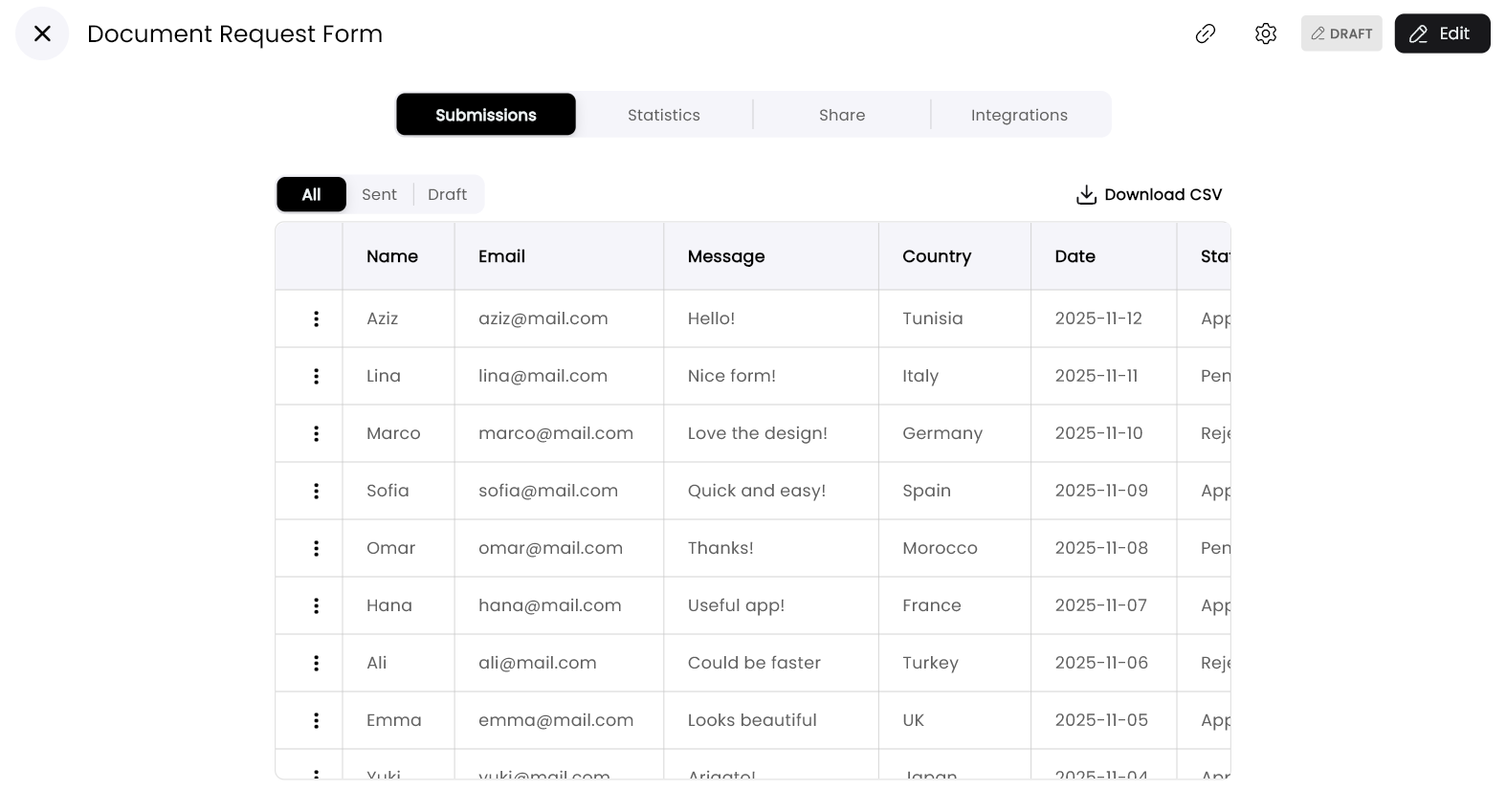Screen dimensions: 1506x812
Task: Switch to the Statistics tab
Action: (x=664, y=115)
